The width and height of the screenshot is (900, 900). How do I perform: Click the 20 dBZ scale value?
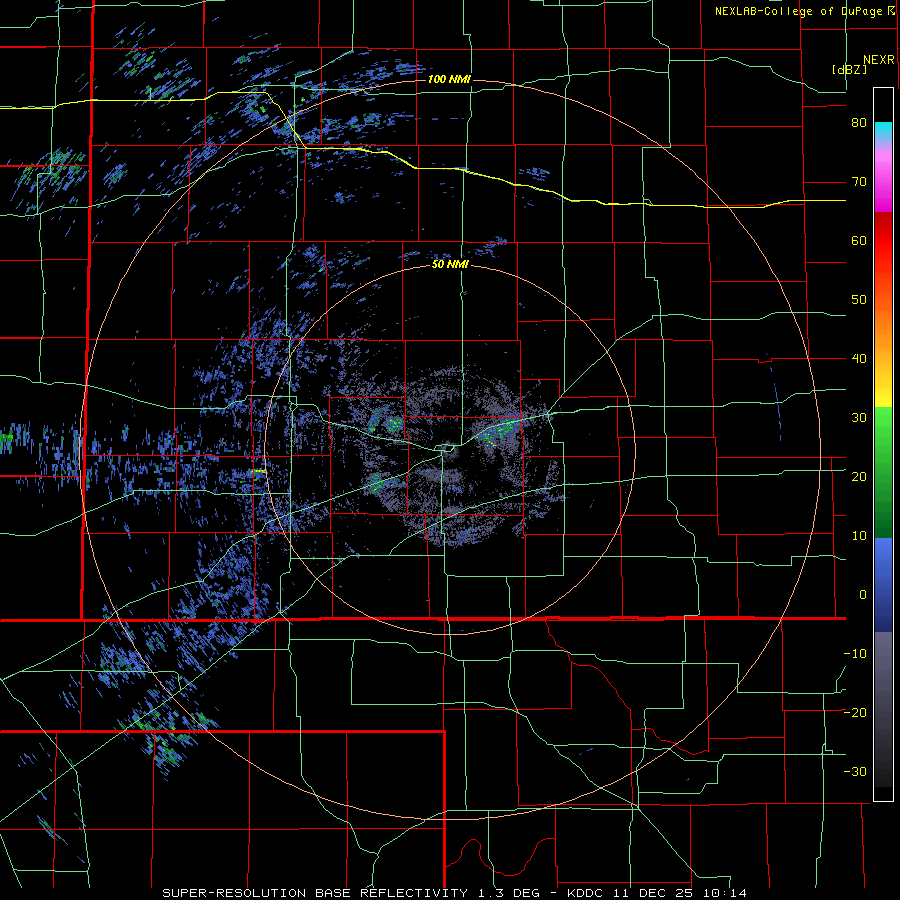(x=859, y=476)
